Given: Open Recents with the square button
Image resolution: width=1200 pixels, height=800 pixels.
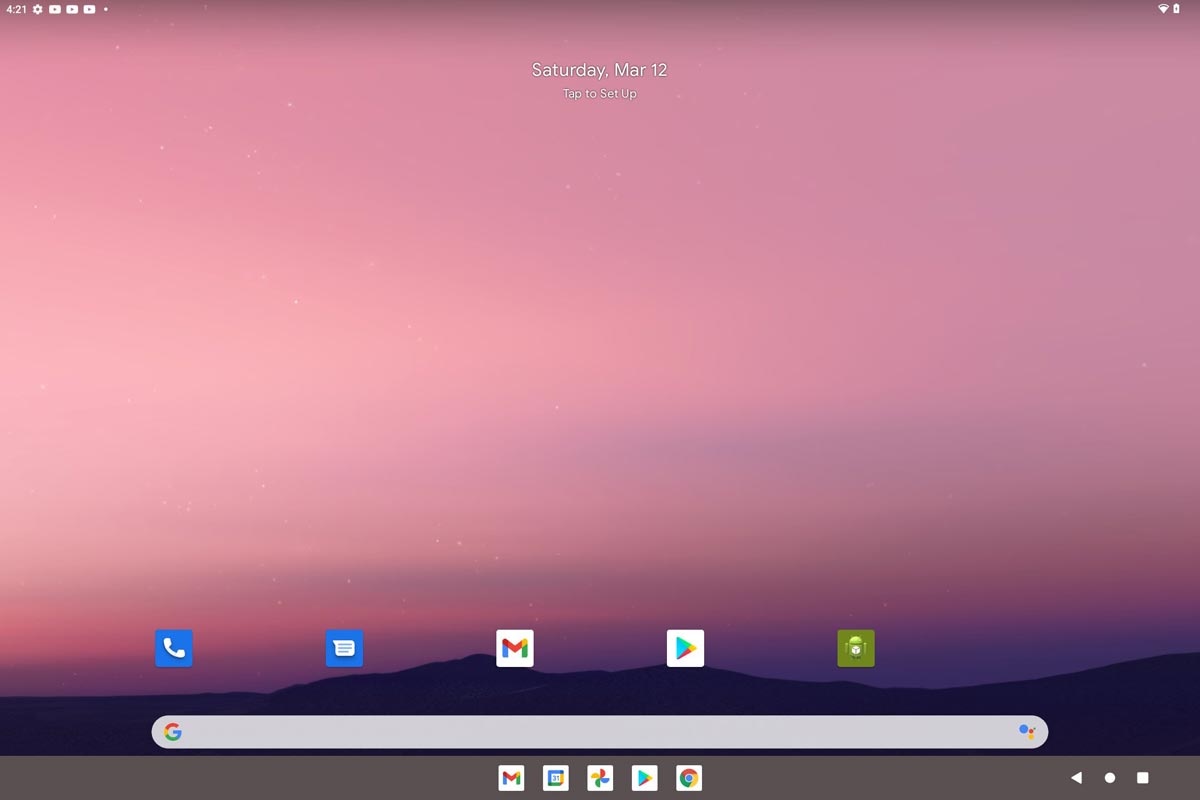Looking at the screenshot, I should (1142, 778).
